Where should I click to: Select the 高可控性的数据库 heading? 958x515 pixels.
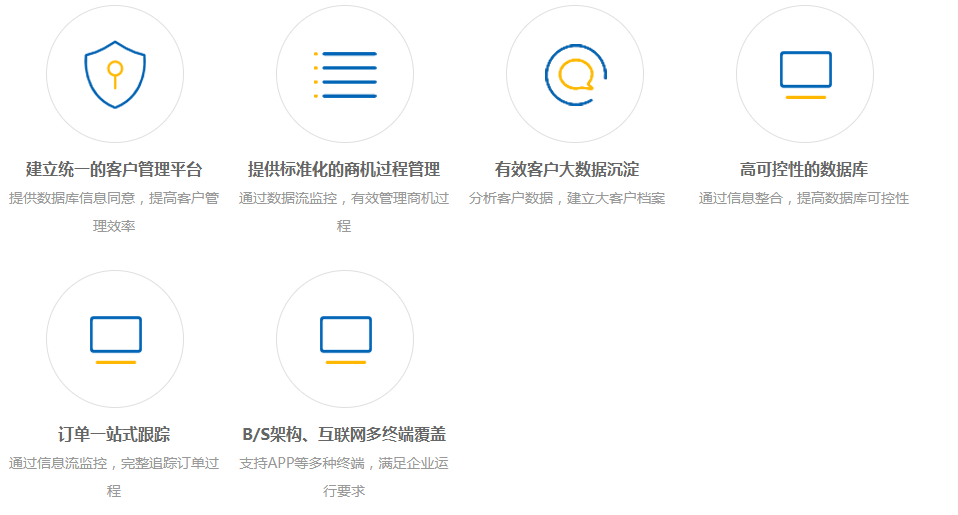coord(804,169)
